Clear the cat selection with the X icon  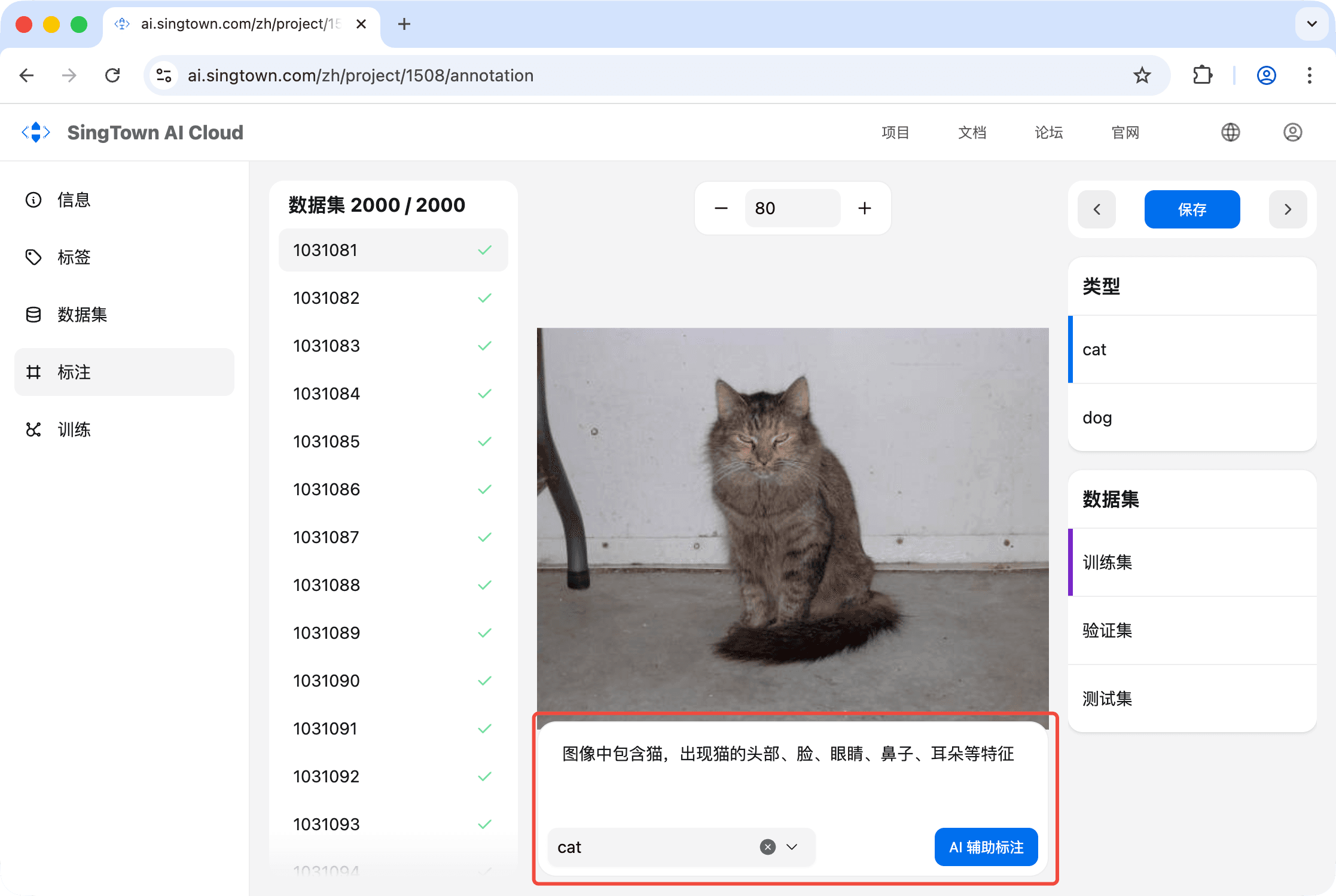pyautogui.click(x=767, y=847)
